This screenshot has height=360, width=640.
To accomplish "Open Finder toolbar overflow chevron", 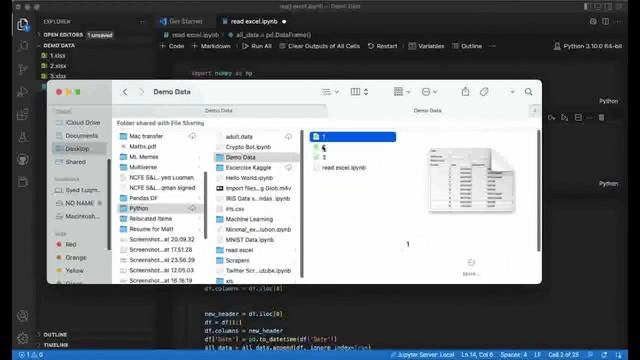I will (x=512, y=92).
